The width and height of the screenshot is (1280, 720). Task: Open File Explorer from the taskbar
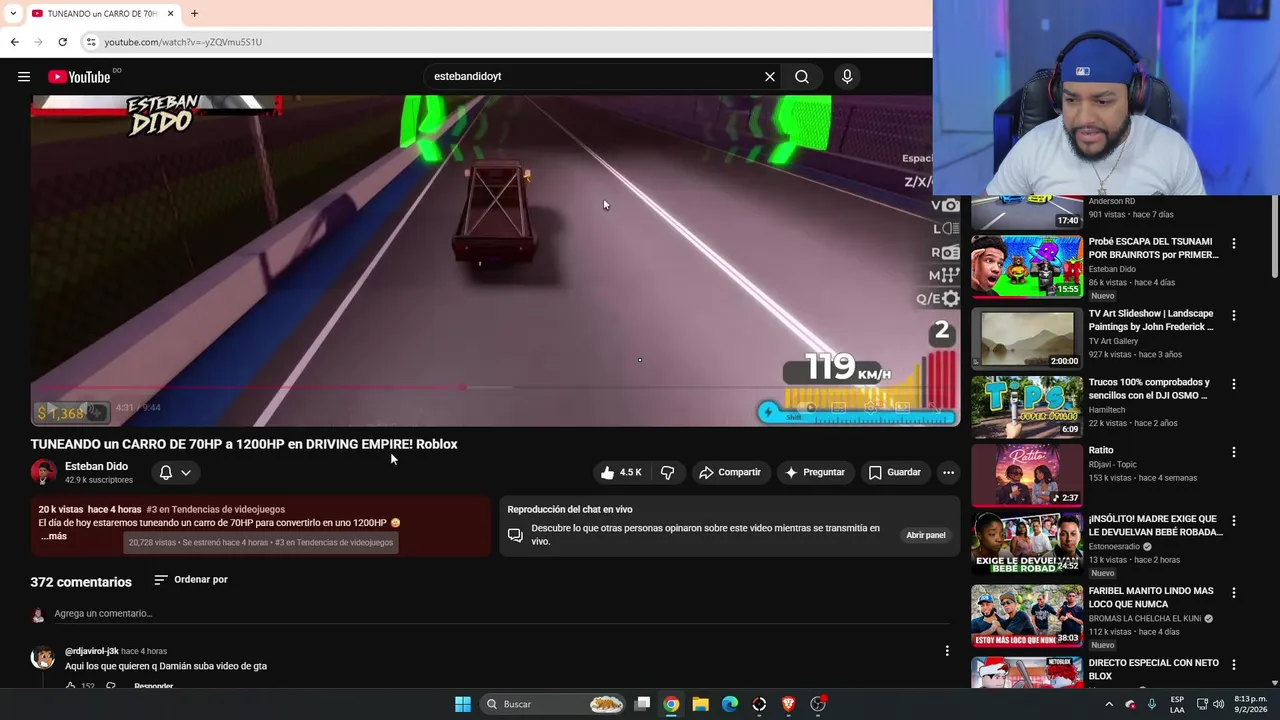[x=700, y=704]
